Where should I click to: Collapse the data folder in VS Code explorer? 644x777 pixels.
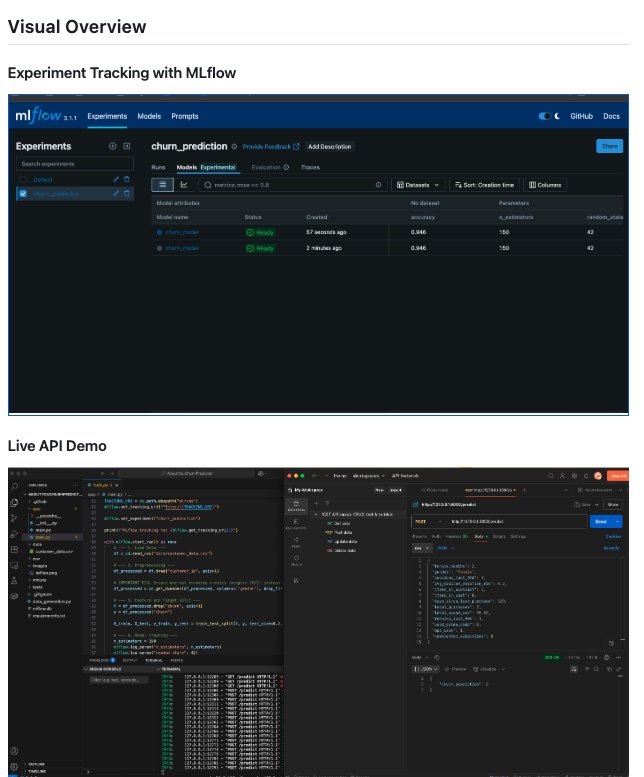tap(37, 544)
